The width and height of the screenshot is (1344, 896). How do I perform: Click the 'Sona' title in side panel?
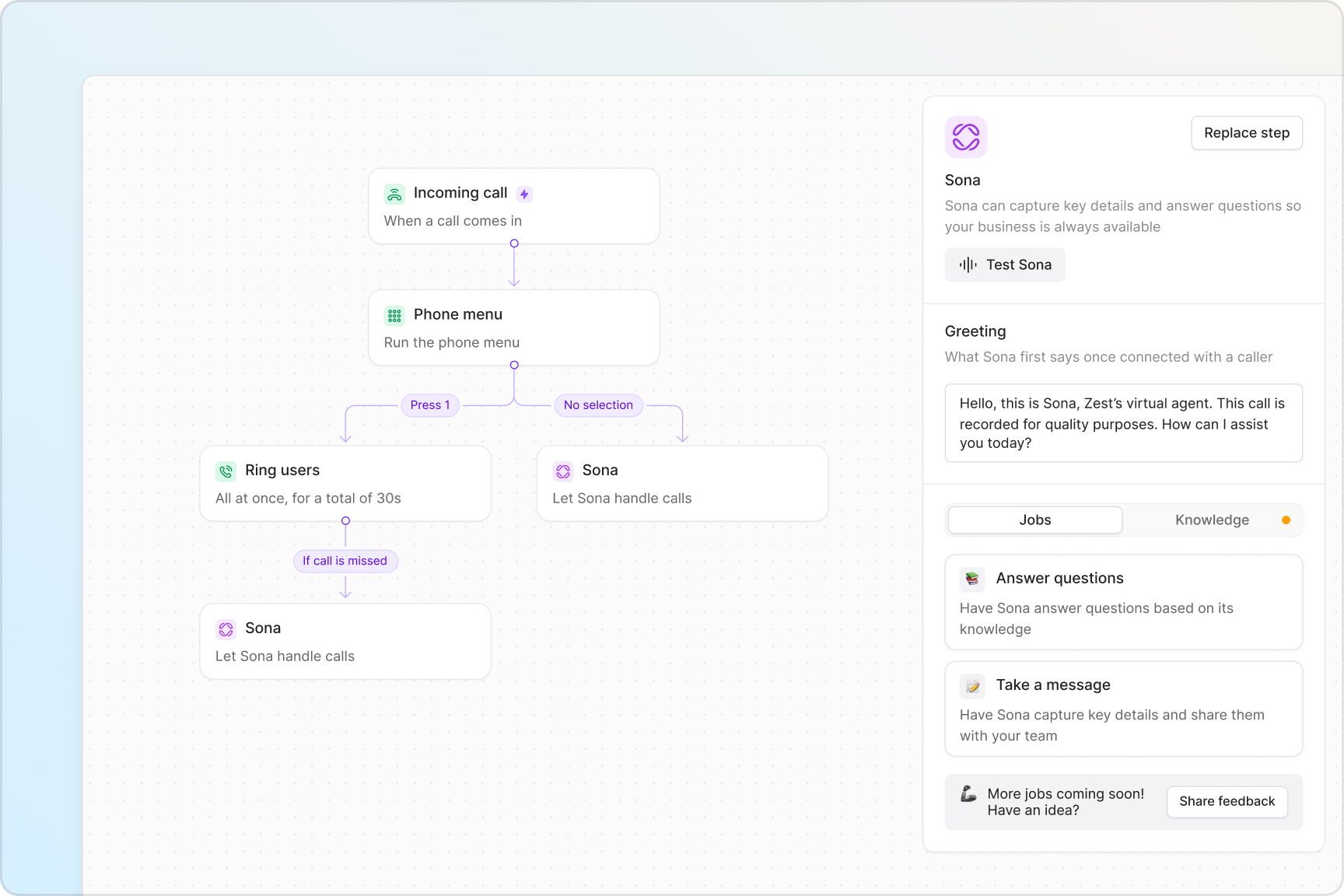point(962,180)
